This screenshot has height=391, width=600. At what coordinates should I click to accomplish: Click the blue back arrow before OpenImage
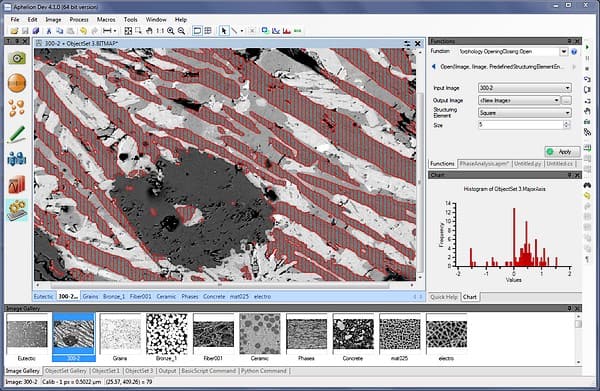tap(434, 67)
